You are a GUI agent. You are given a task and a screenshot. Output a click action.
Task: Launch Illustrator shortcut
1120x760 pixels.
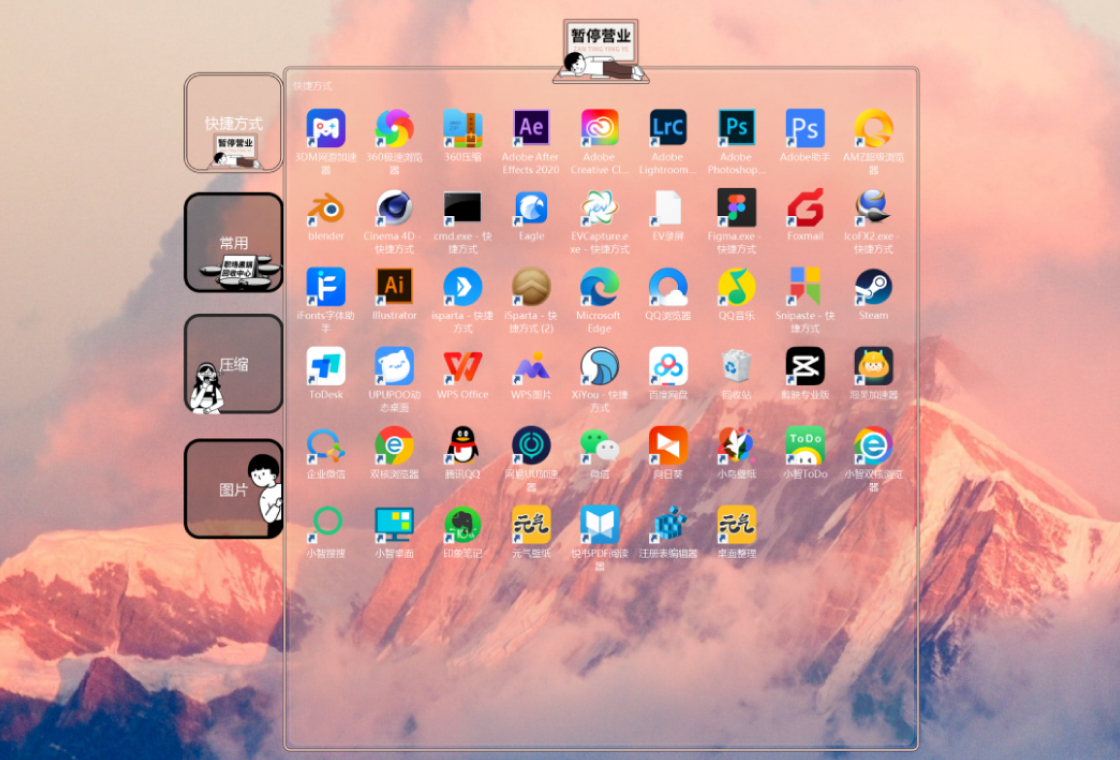coord(394,286)
